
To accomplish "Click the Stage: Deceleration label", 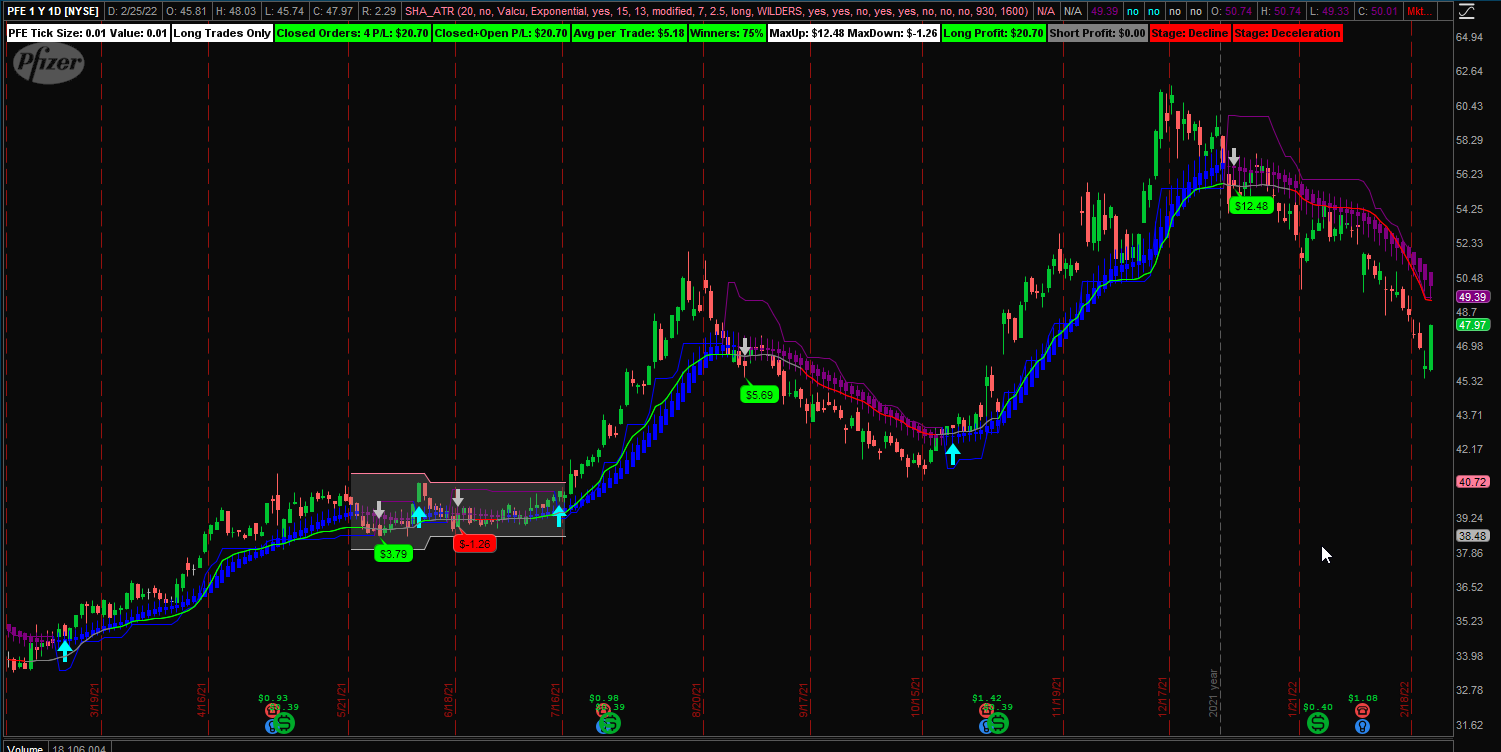I will pyautogui.click(x=1287, y=33).
